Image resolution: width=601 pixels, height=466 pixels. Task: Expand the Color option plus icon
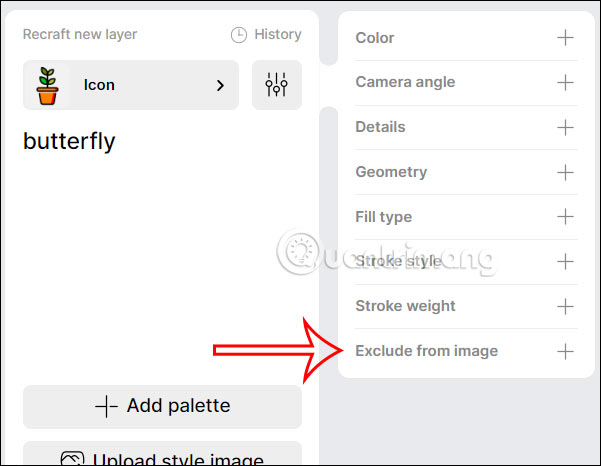(565, 38)
